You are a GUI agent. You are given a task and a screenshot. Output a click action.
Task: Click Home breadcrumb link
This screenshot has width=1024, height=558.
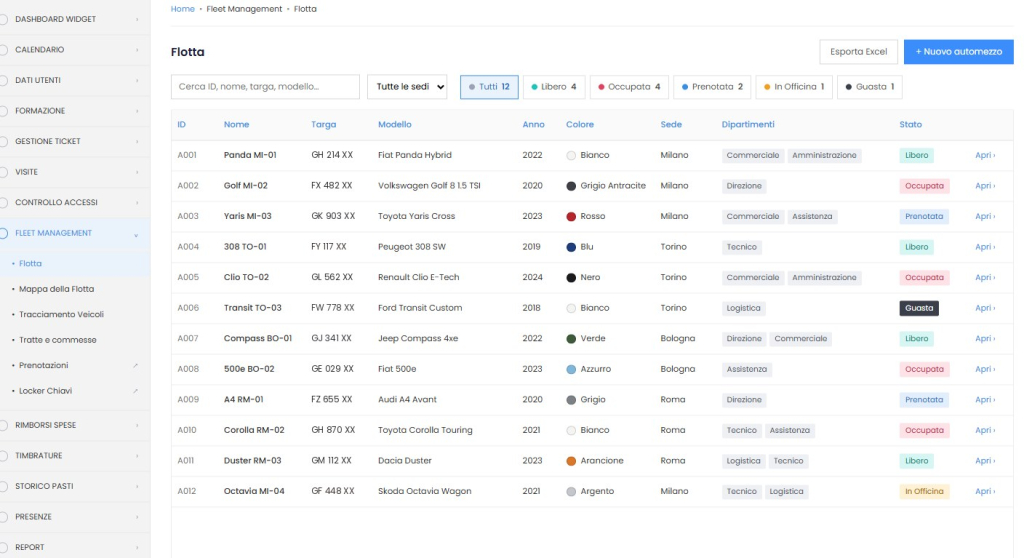click(x=182, y=9)
